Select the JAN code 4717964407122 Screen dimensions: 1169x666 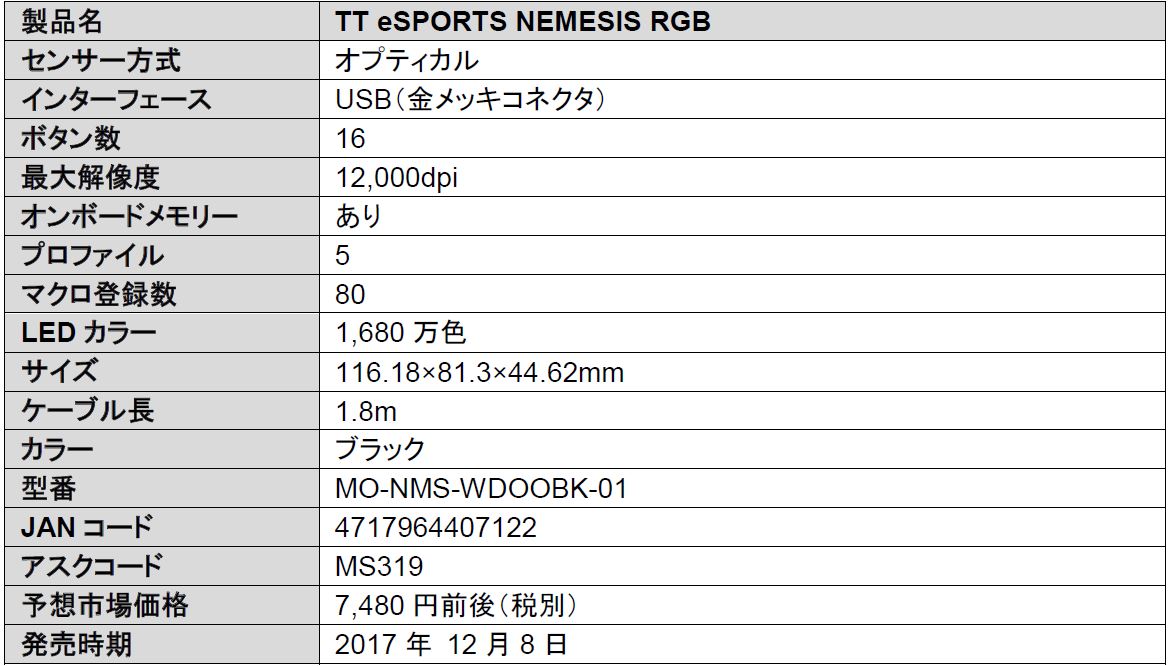[436, 528]
